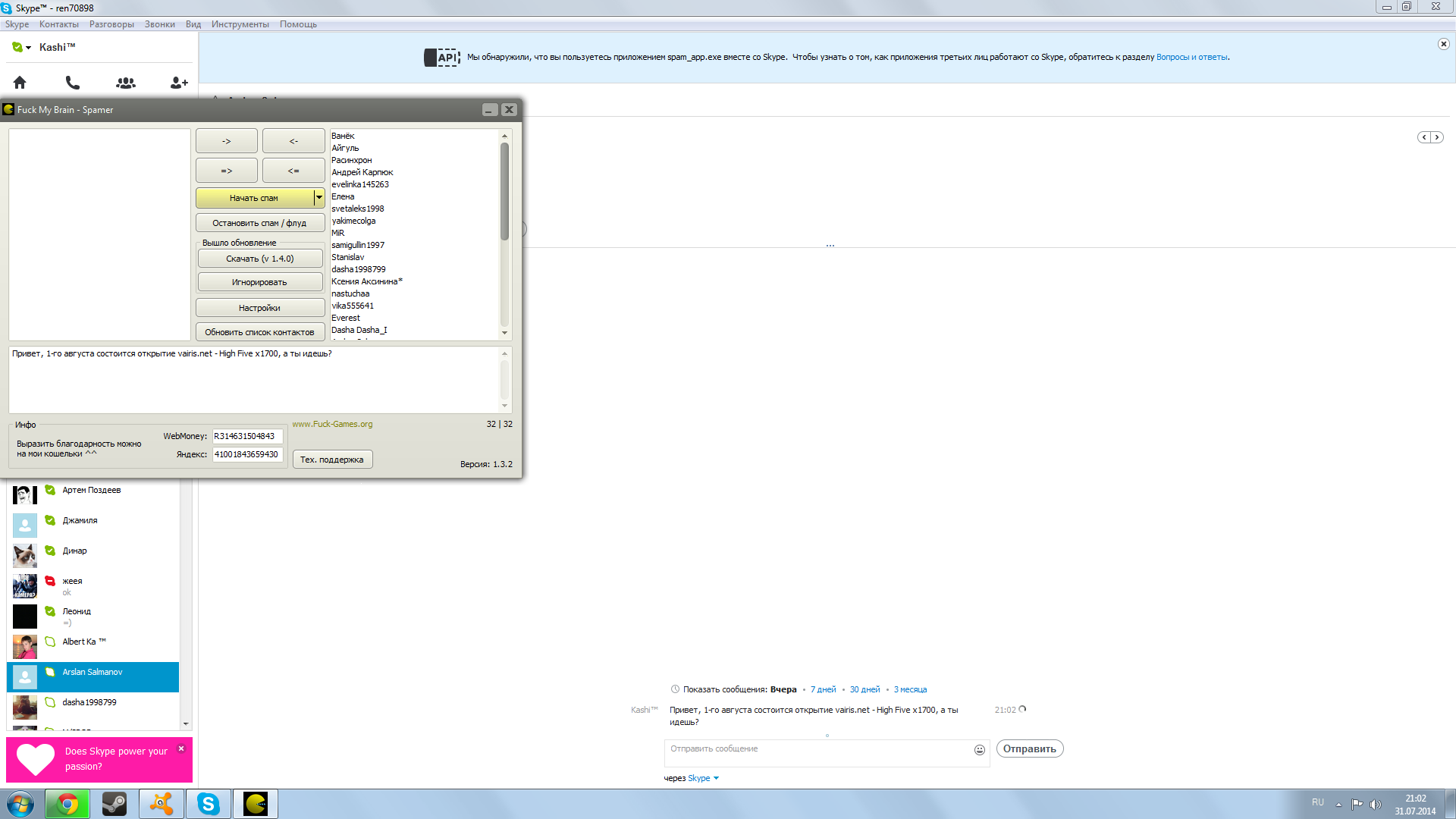The image size is (1456, 819).
Task: Click the single right arrow -> button
Action: click(x=227, y=141)
